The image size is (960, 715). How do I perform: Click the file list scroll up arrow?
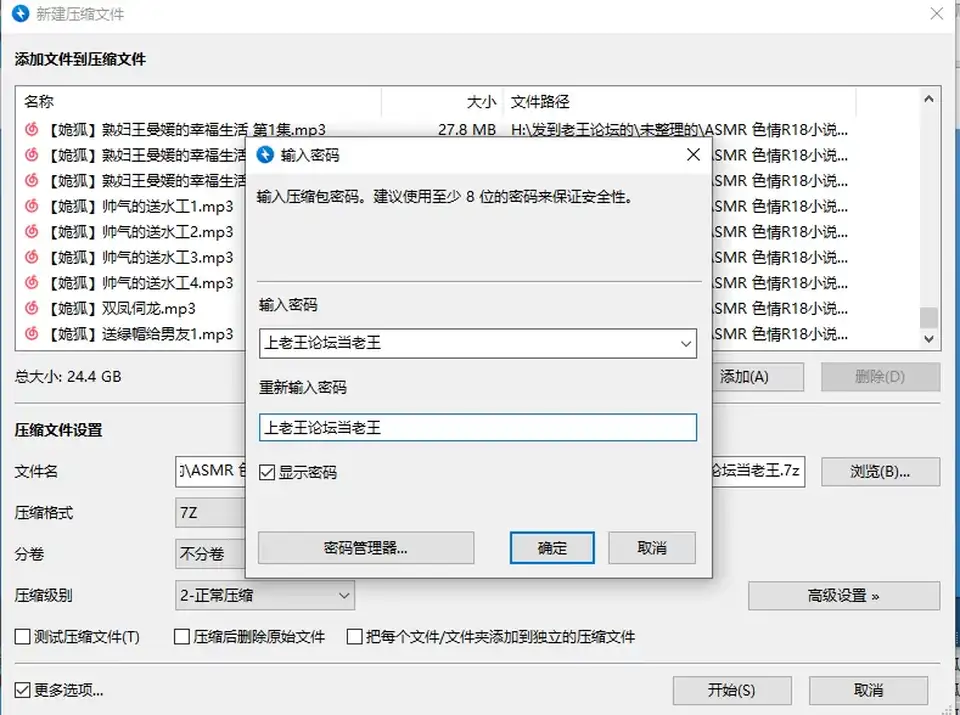[929, 99]
